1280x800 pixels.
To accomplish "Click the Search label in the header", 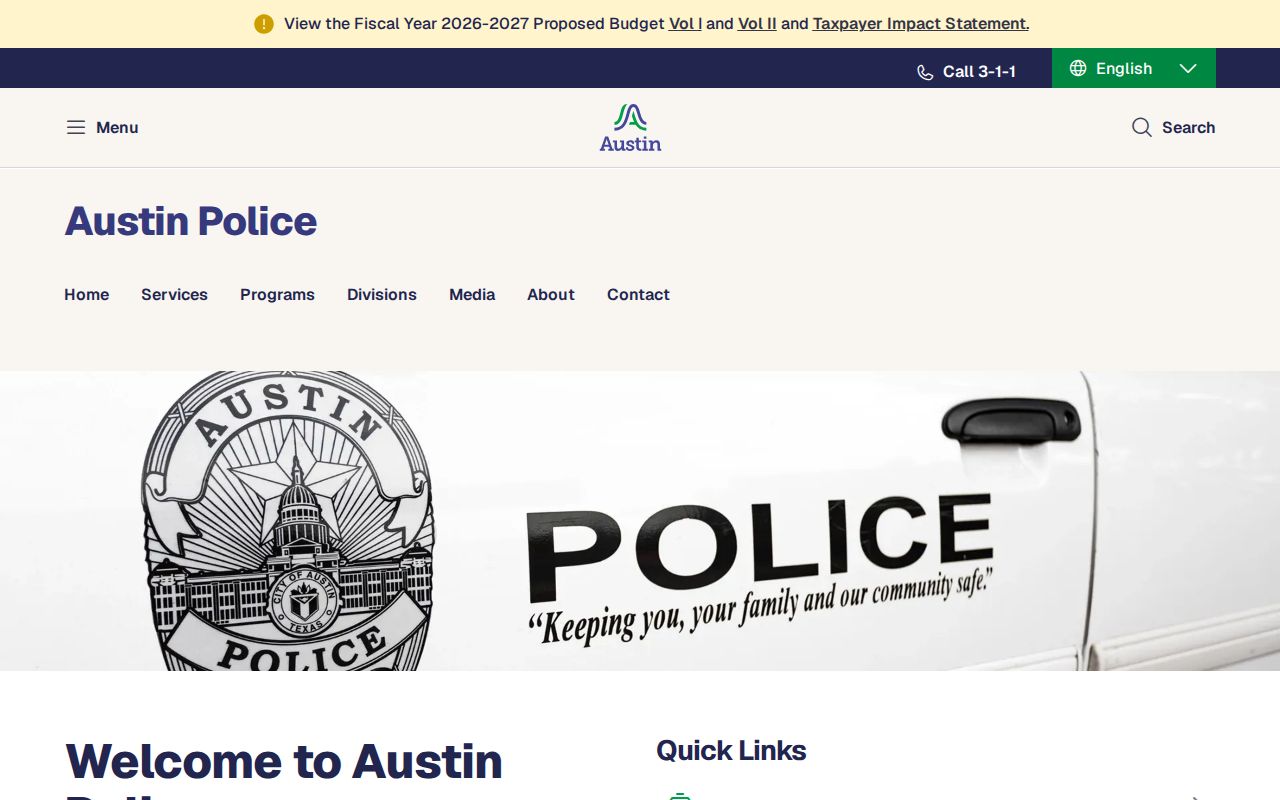I will pyautogui.click(x=1188, y=127).
